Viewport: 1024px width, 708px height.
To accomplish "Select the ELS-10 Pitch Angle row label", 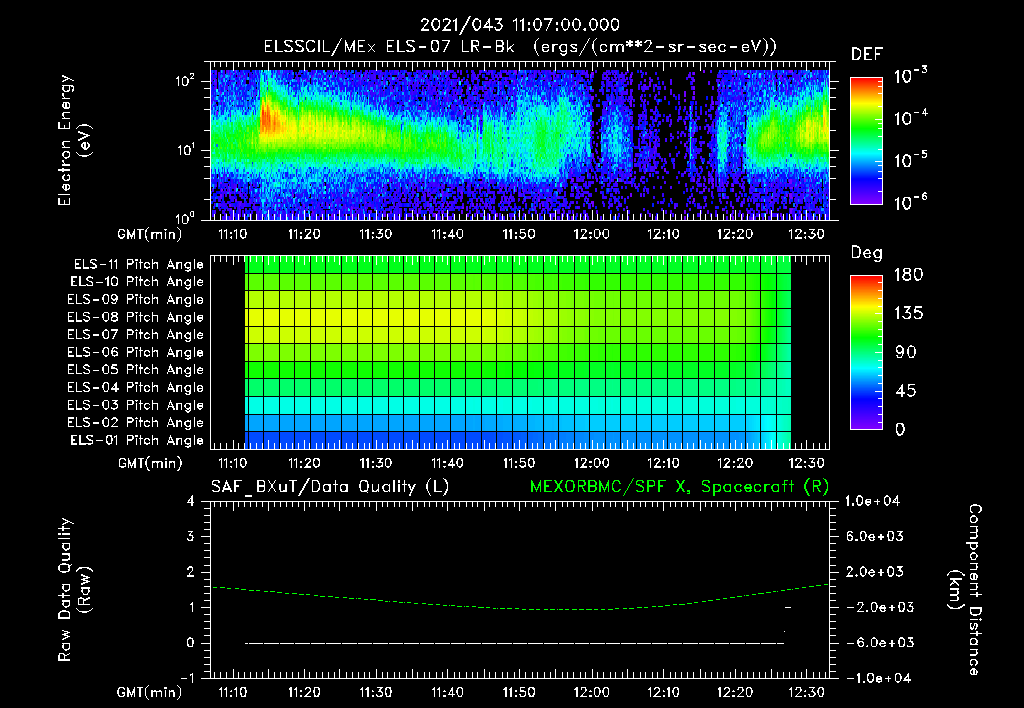I will point(137,282).
